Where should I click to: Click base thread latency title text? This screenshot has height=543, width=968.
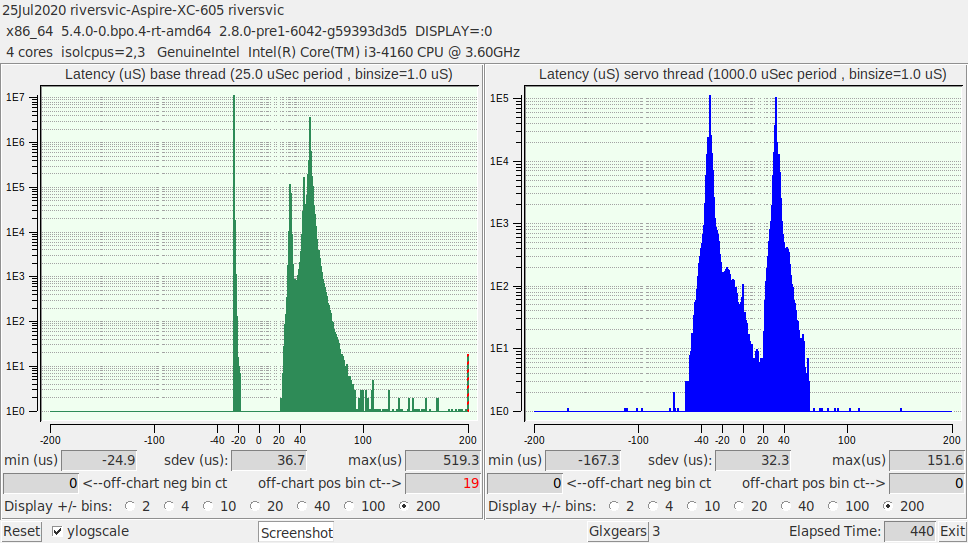click(x=259, y=75)
